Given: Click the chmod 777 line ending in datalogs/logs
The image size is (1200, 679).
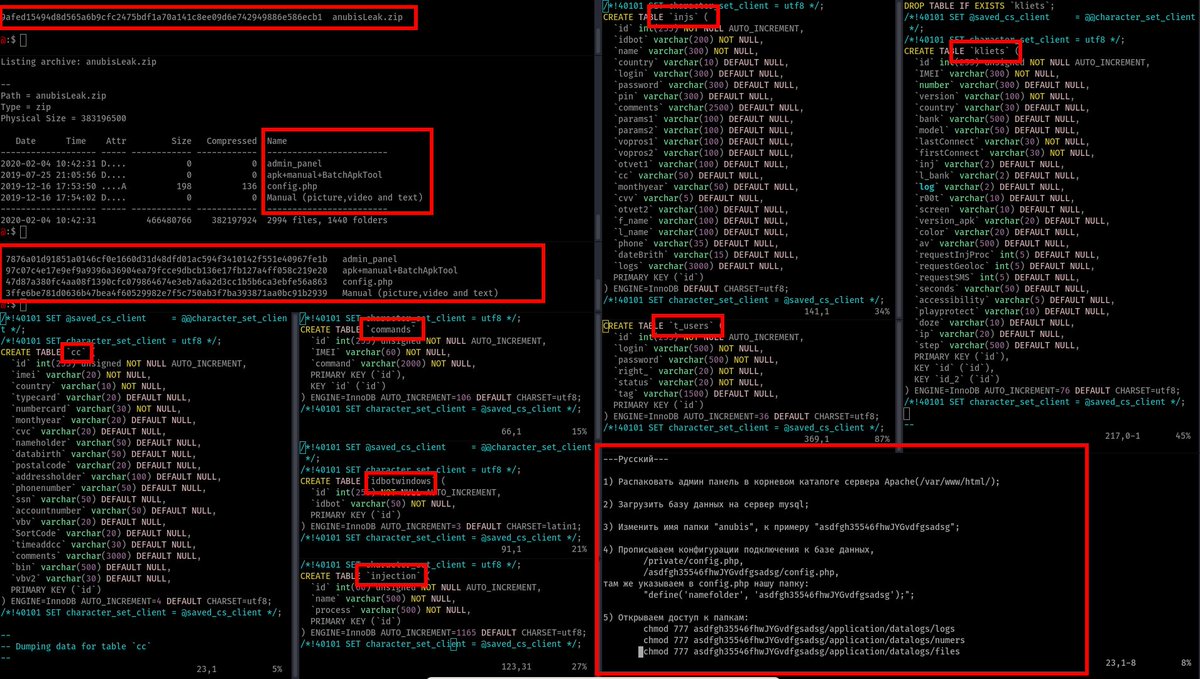Looking at the screenshot, I should click(x=801, y=631).
